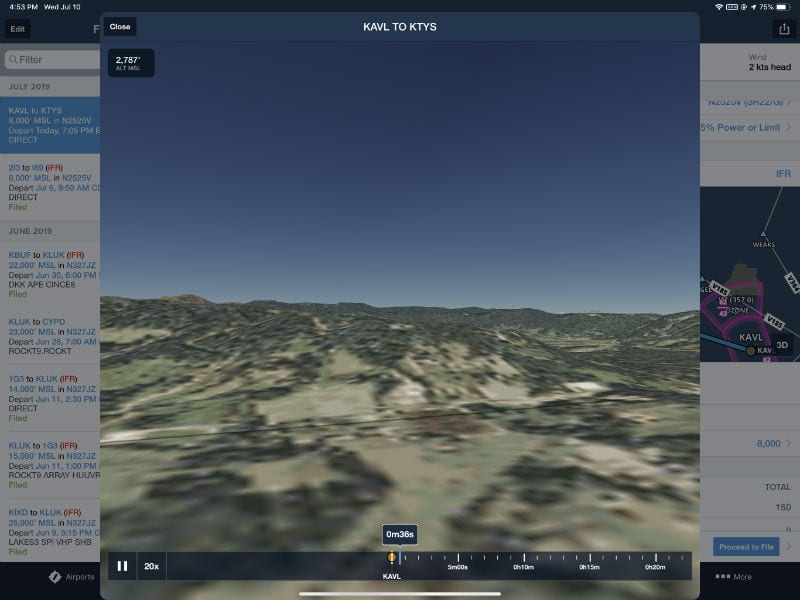Screen dimensions: 800x600
Task: Open the Airports tab
Action: tap(71, 577)
